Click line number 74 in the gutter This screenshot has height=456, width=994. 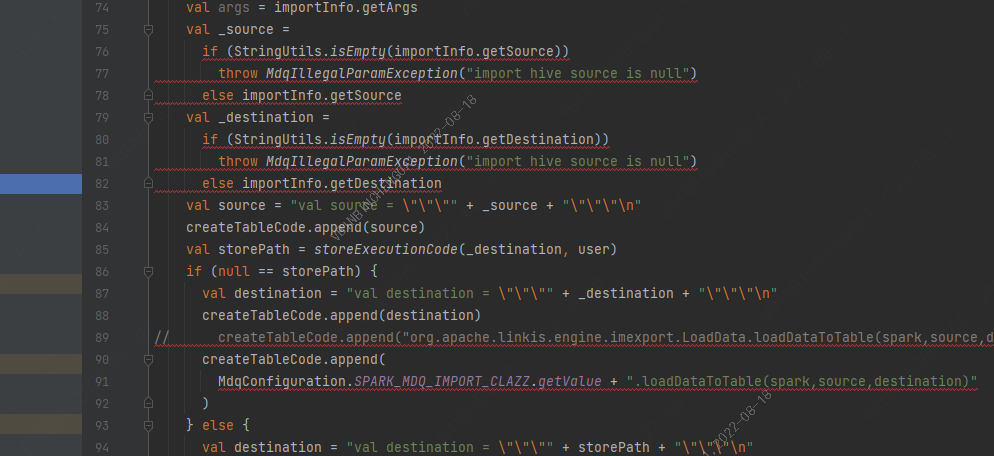101,8
